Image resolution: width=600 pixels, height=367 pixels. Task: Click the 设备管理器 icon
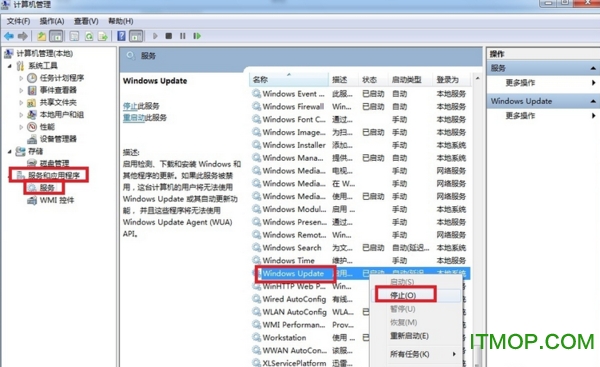tap(32, 139)
